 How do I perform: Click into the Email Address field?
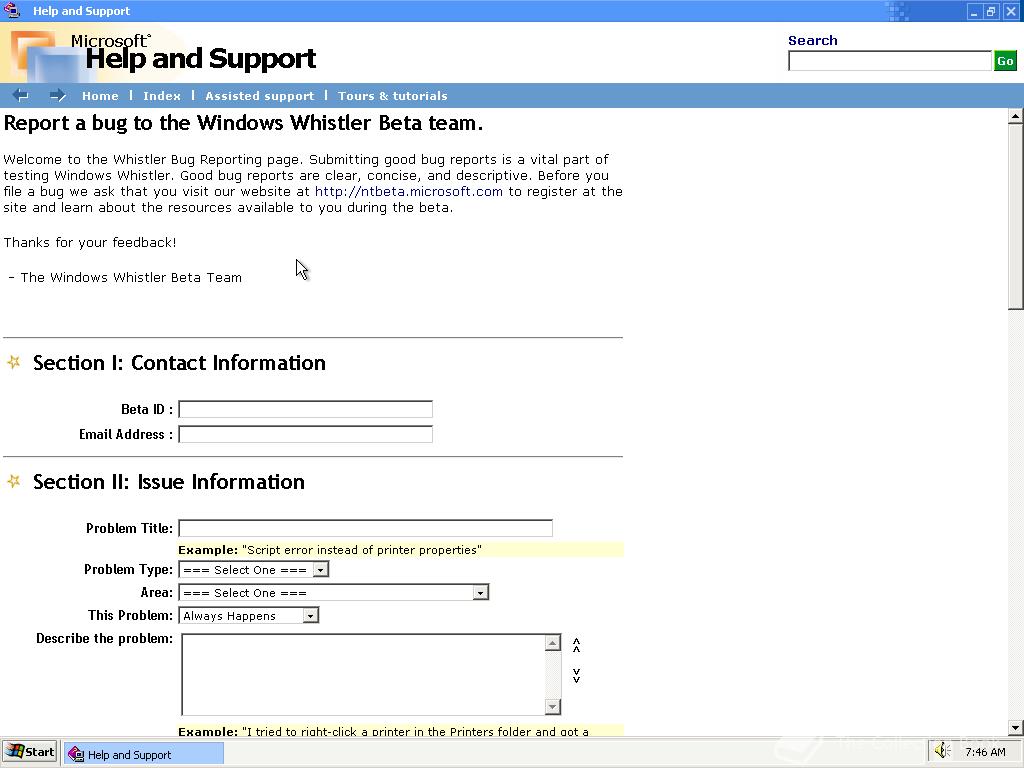(306, 434)
